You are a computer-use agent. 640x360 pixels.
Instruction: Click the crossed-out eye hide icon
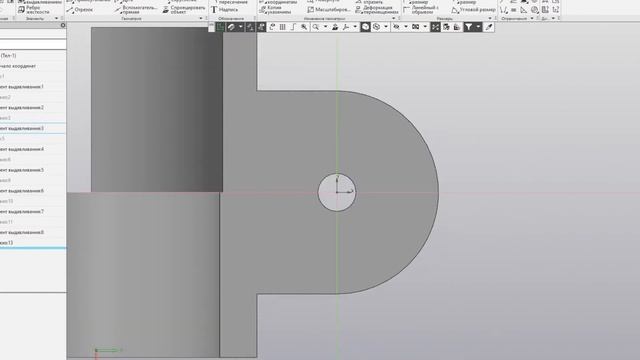point(396,27)
